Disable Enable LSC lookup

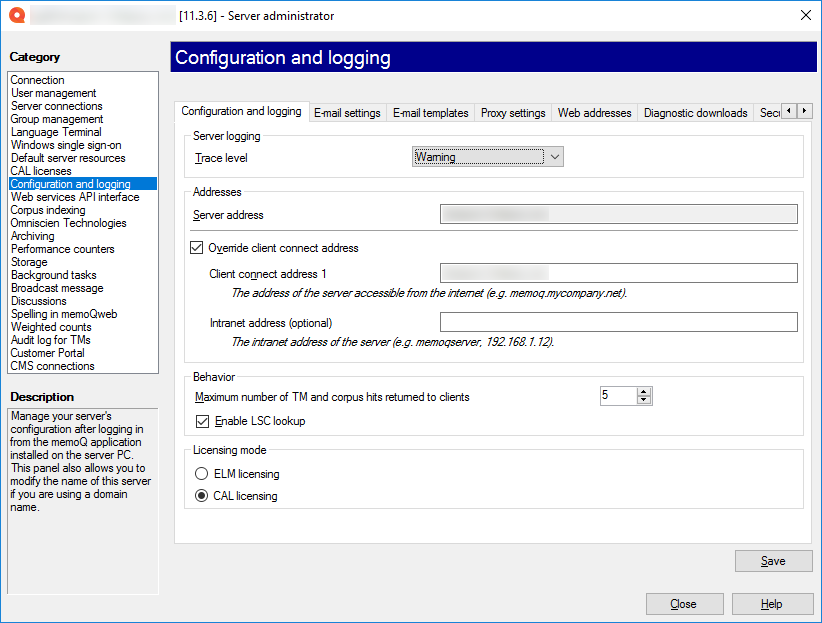pyautogui.click(x=202, y=420)
